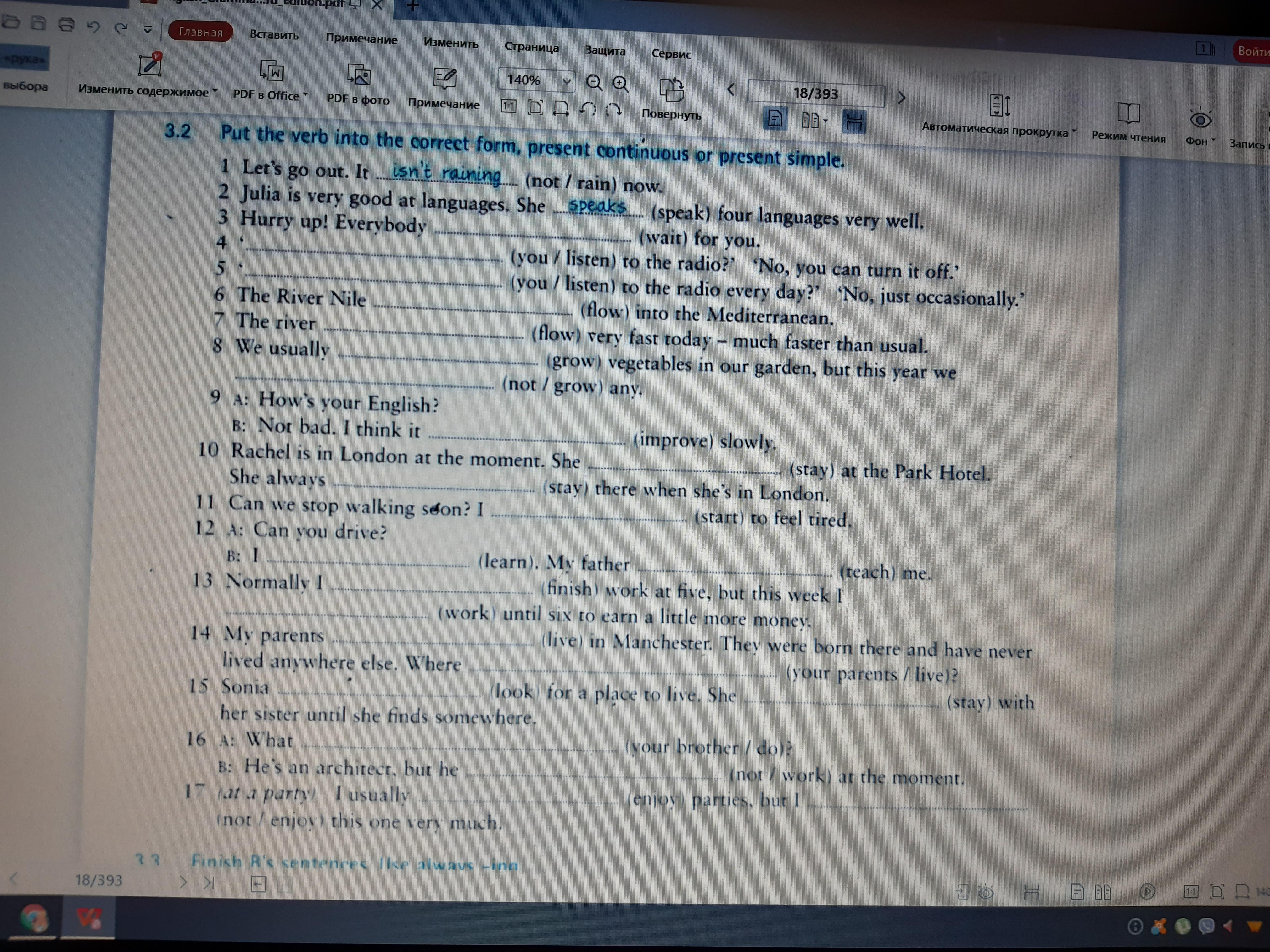Toggle single page view mode

774,119
